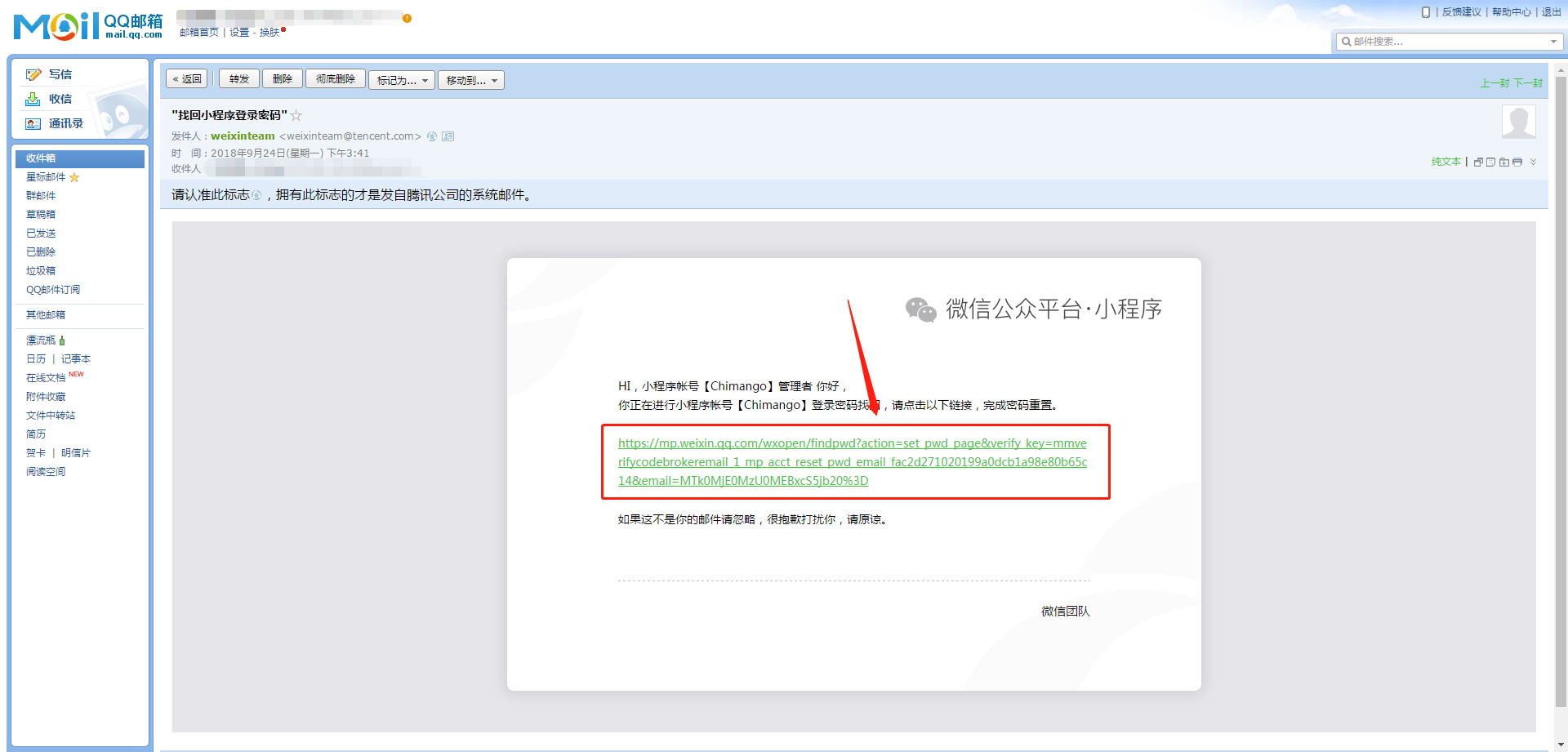Select 收件箱 inbox folder
This screenshot has height=752, width=1568.
pyautogui.click(x=80, y=158)
